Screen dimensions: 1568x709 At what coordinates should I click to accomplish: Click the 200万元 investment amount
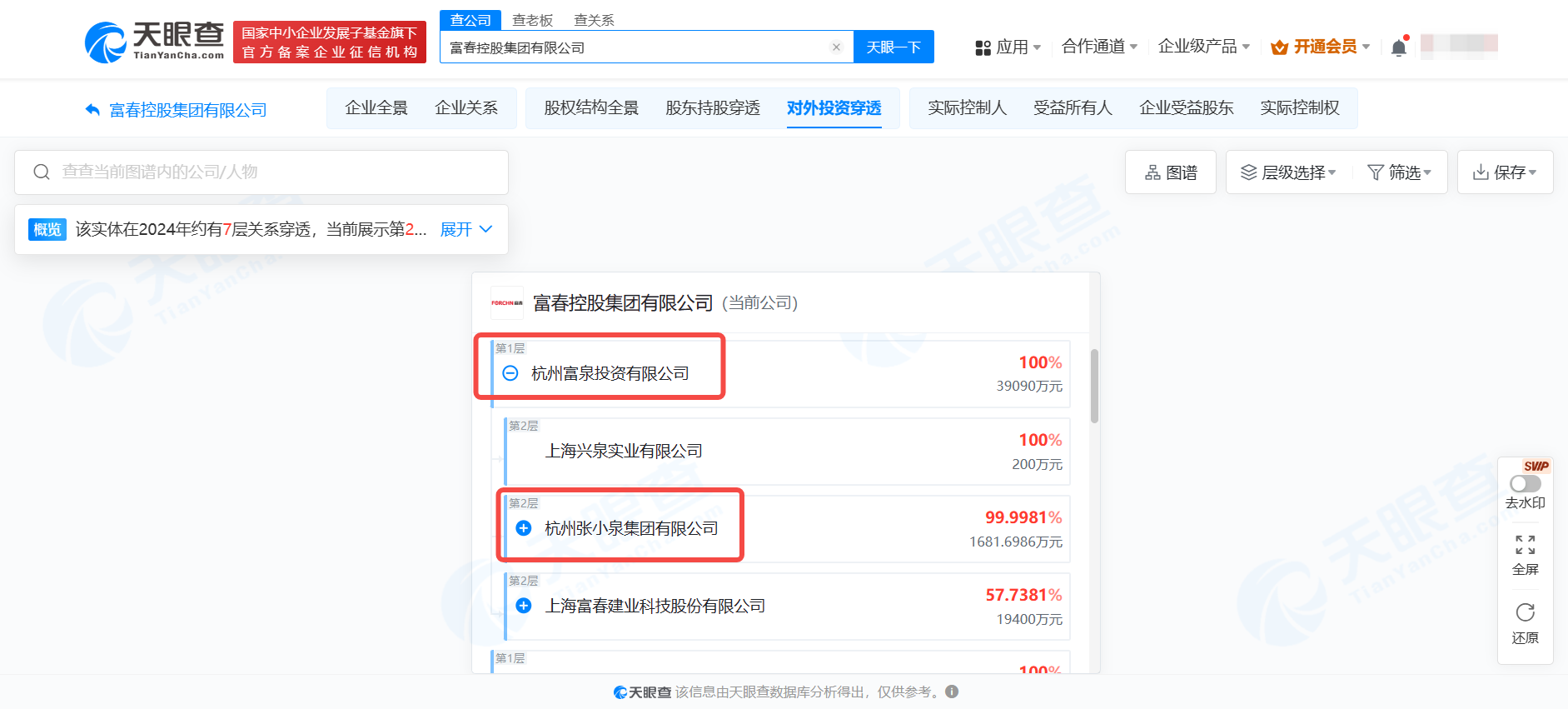1038,465
